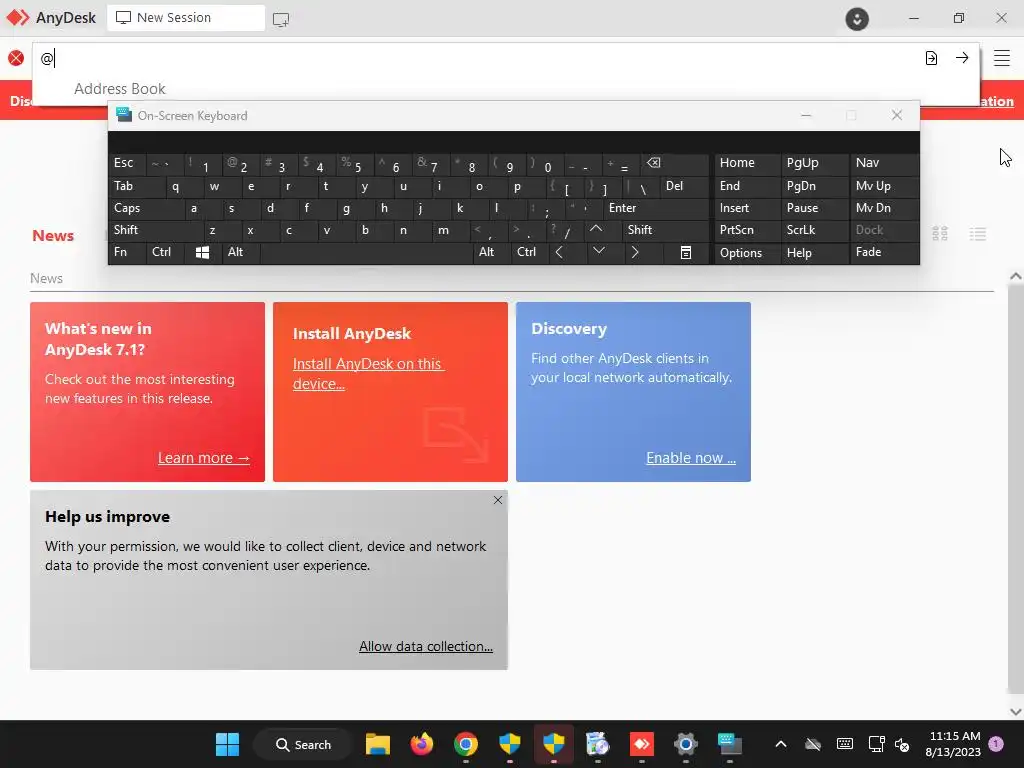Show hidden system tray icons chevron

point(780,744)
